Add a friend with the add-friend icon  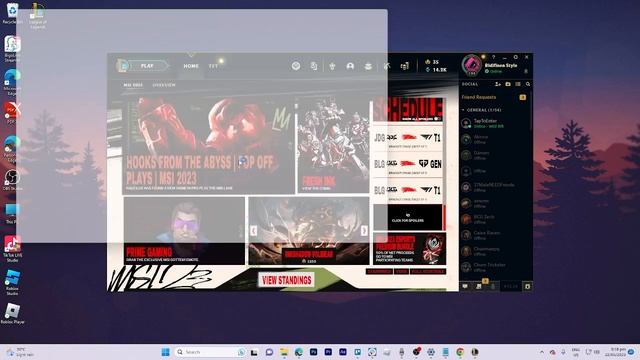point(498,84)
